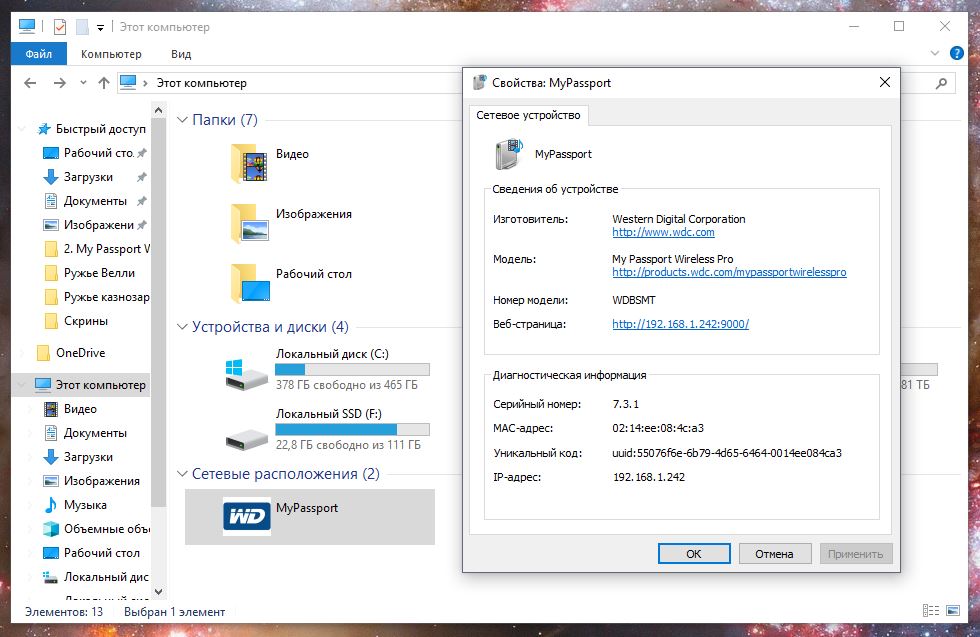The width and height of the screenshot is (980, 637).
Task: Select the Локальный диск (C:) drive icon
Action: coord(246,374)
